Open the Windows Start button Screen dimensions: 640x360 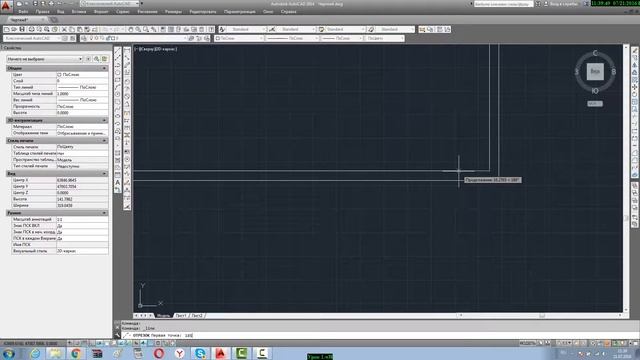[x=9, y=353]
